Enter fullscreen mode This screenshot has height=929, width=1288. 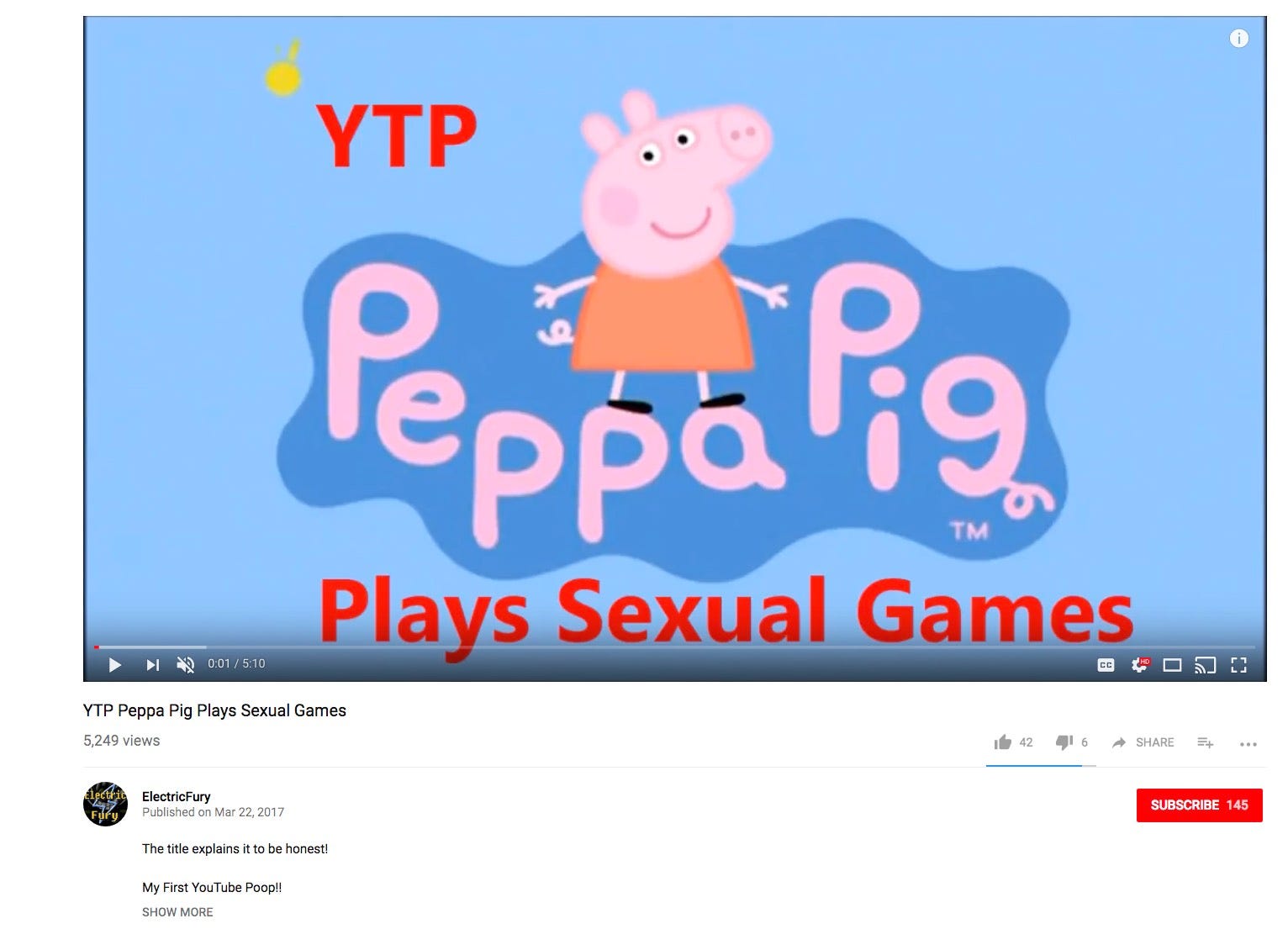tap(1238, 665)
